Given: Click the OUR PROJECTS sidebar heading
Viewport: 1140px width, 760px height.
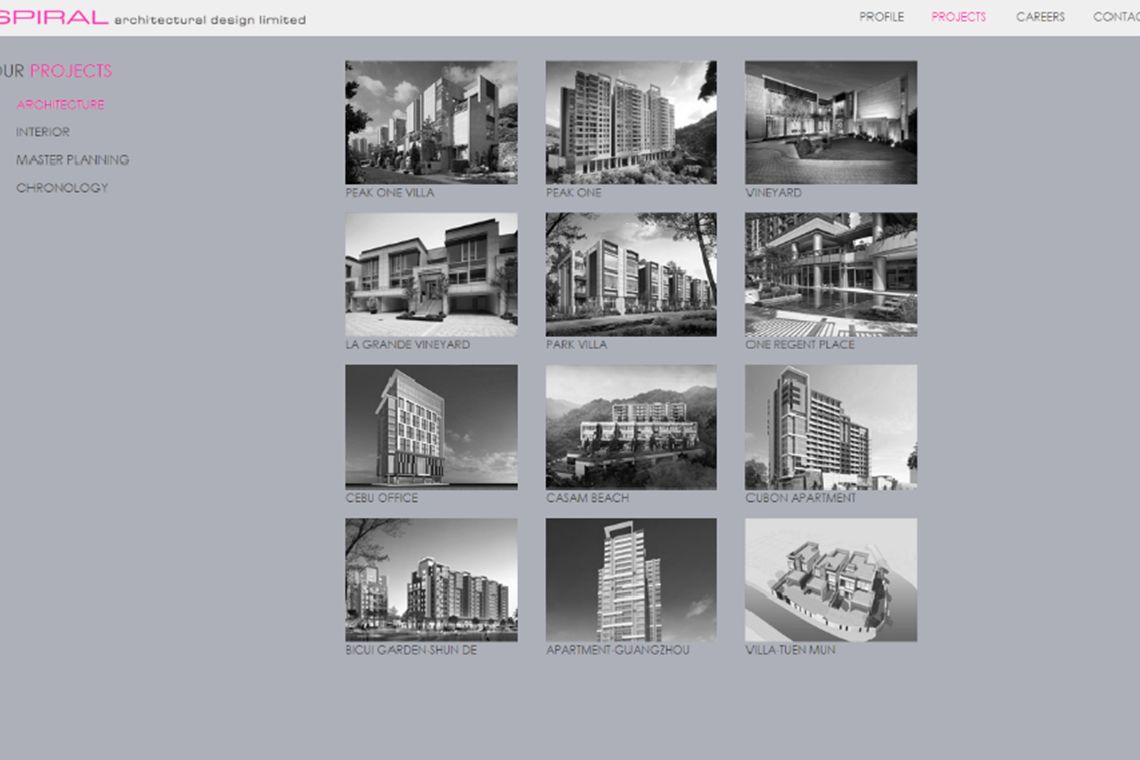Looking at the screenshot, I should click(x=56, y=71).
